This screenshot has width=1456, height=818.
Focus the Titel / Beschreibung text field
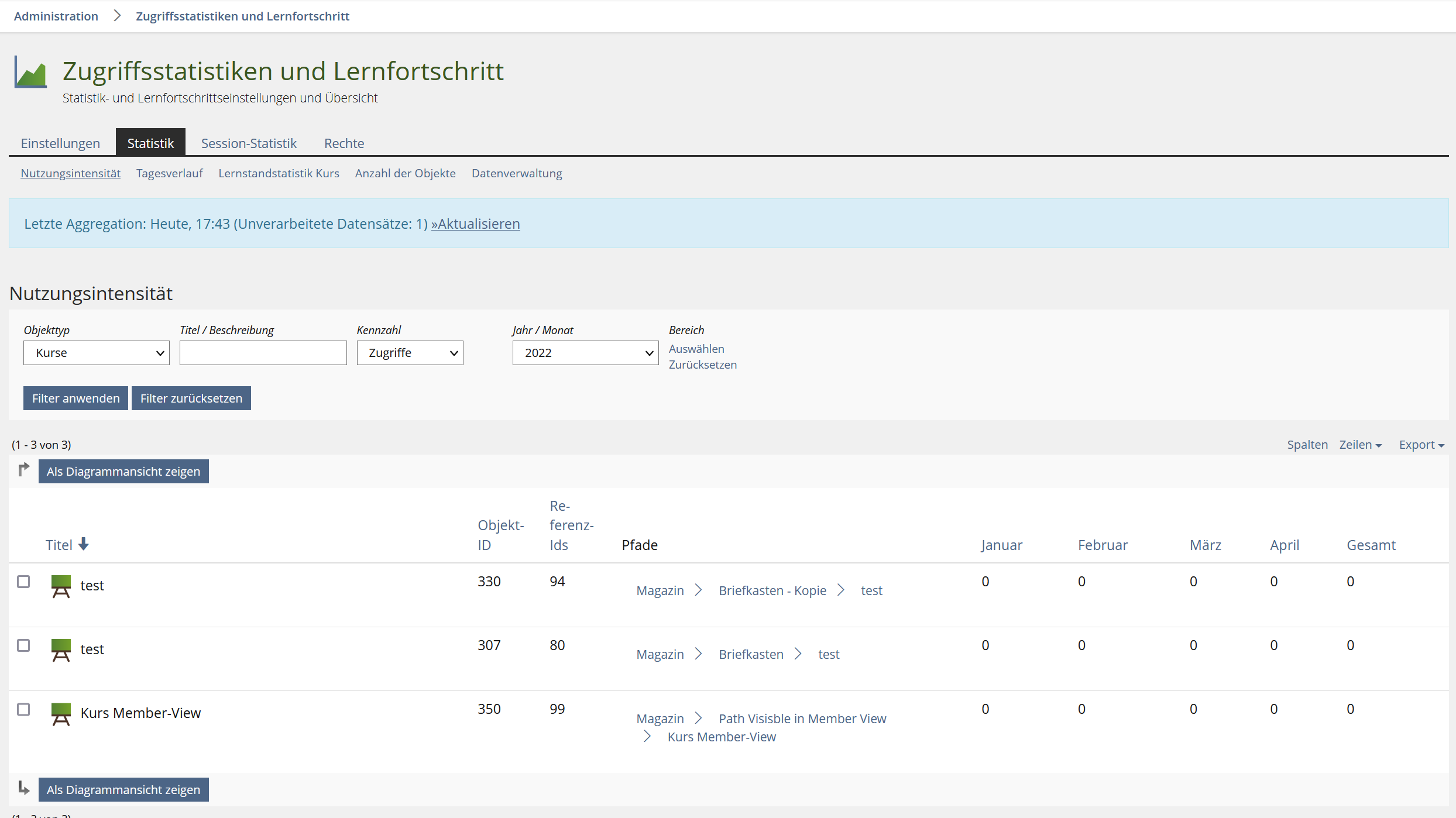click(263, 353)
